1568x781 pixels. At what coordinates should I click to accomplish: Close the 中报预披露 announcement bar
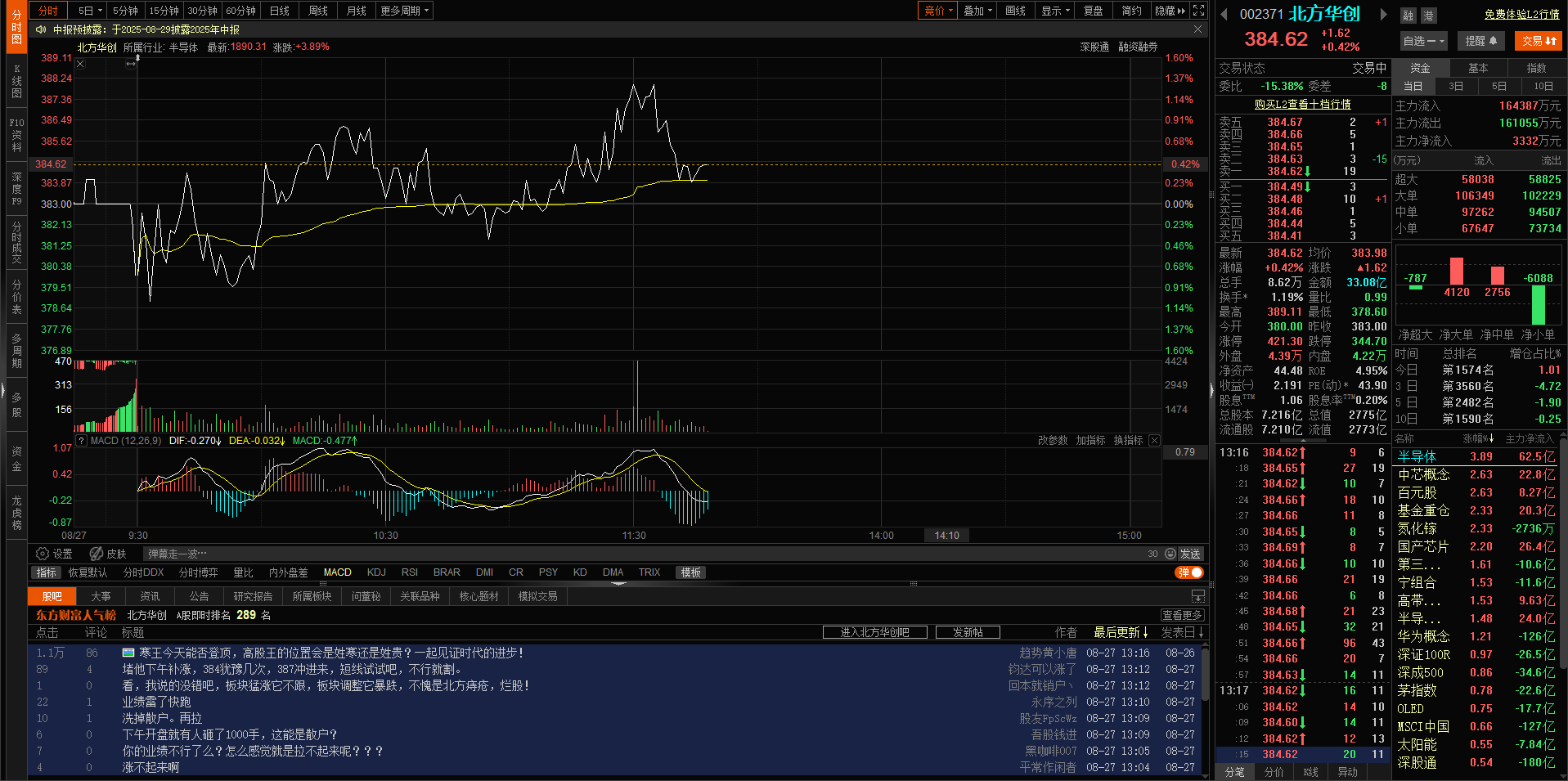[x=1198, y=29]
